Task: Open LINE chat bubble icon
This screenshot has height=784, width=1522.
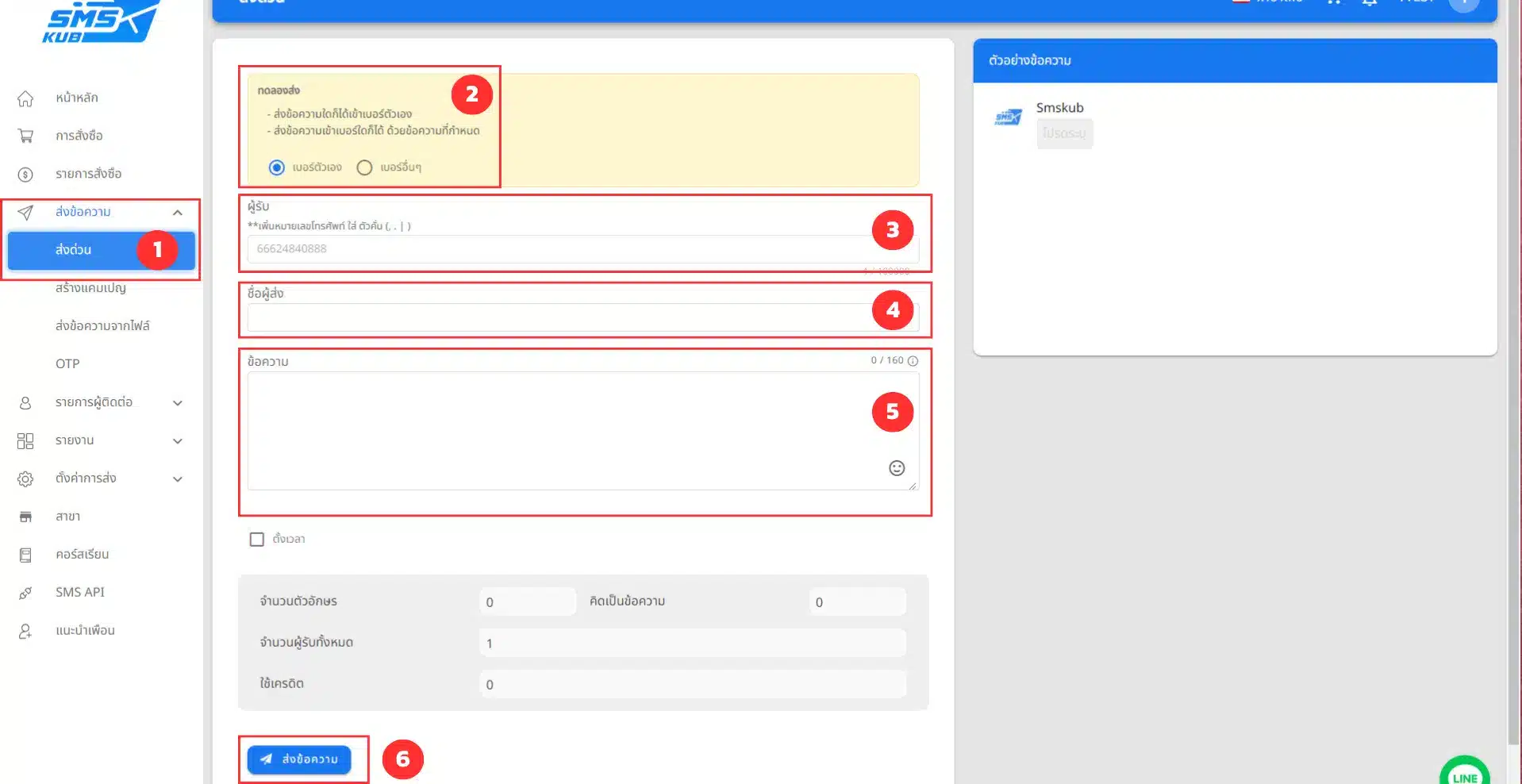Action: (x=1464, y=774)
